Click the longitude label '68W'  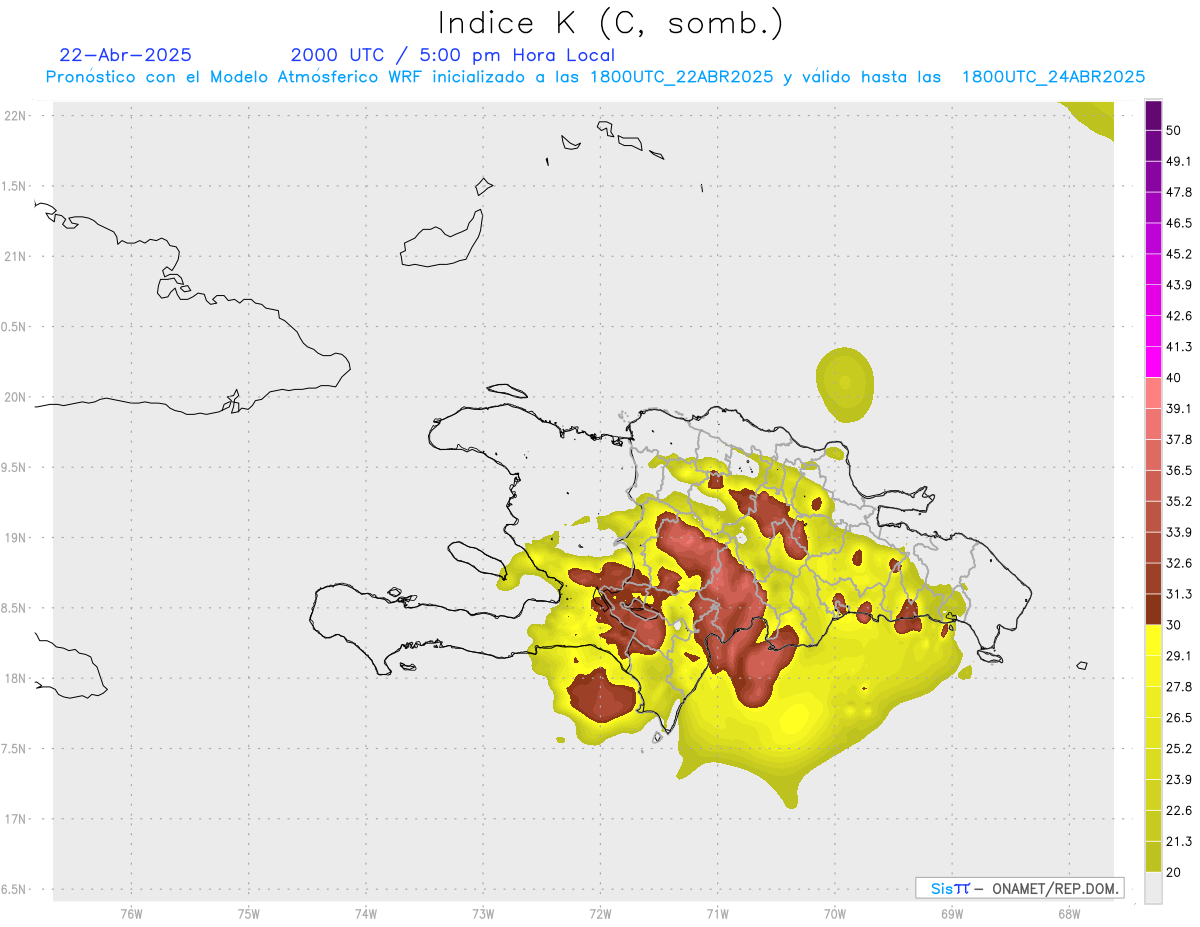[1069, 914]
